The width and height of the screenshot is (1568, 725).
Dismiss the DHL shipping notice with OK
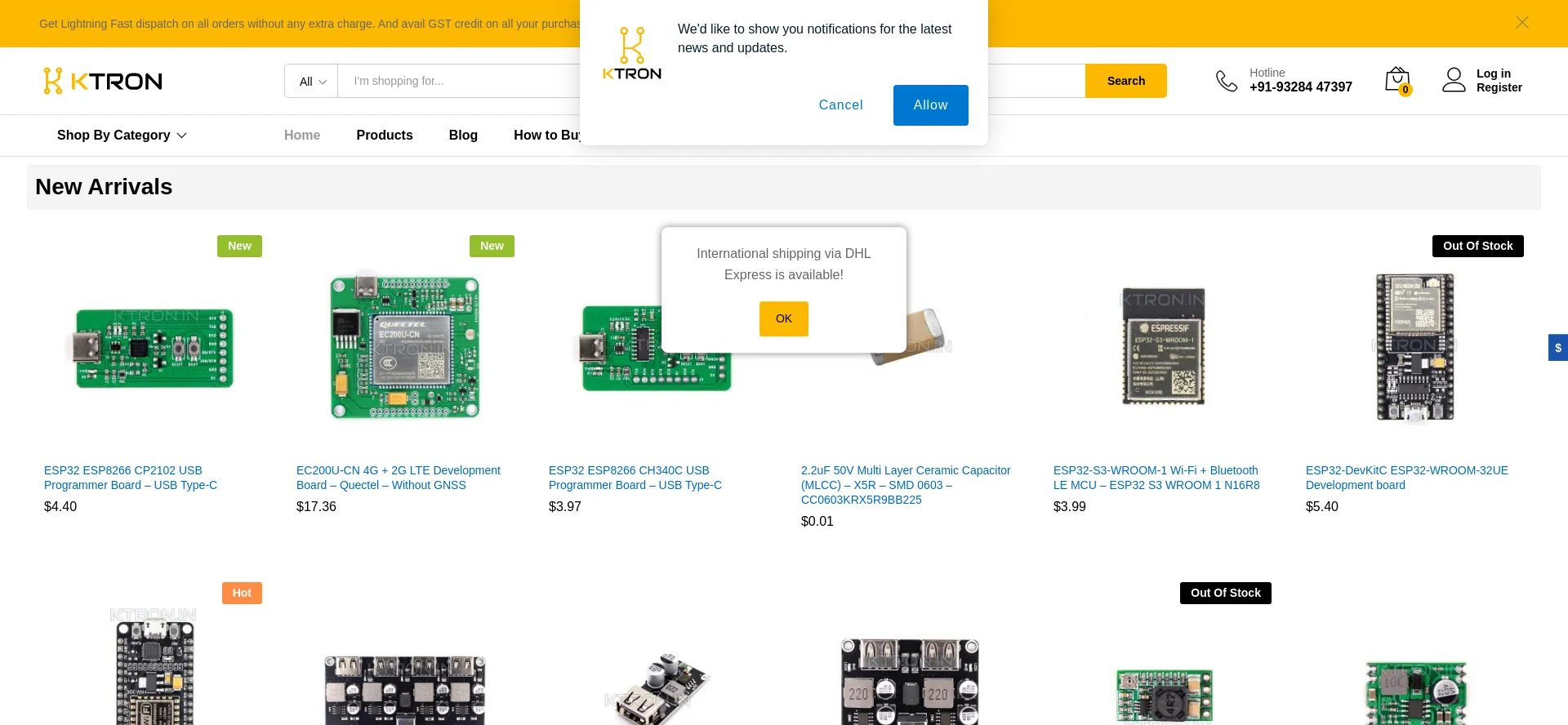[784, 319]
